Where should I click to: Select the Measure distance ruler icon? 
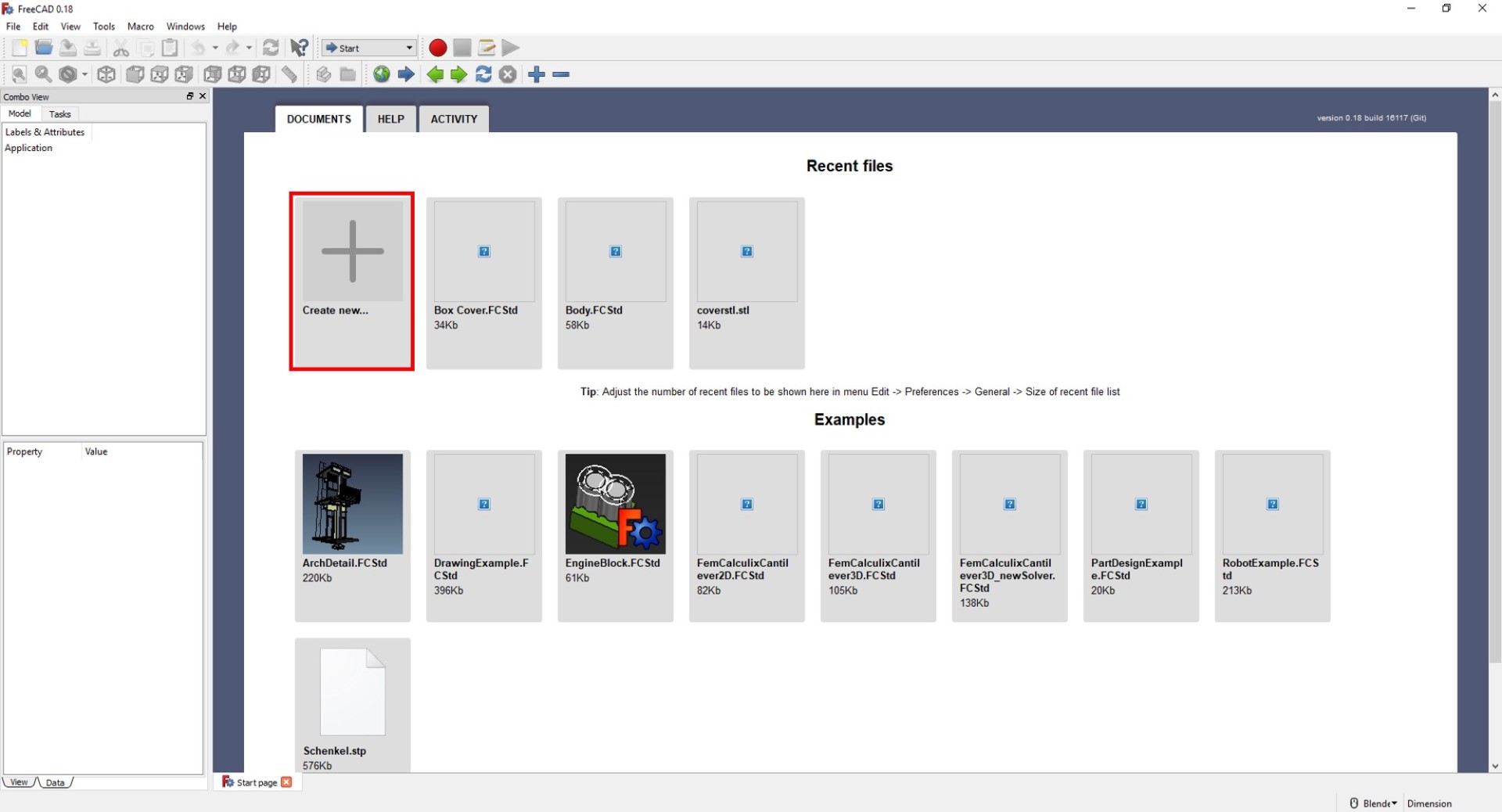(289, 74)
